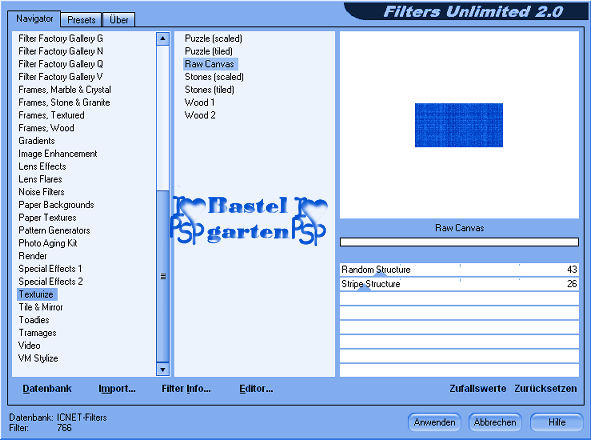
Task: Reset settings with Zurücksetzen
Action: tap(546, 389)
